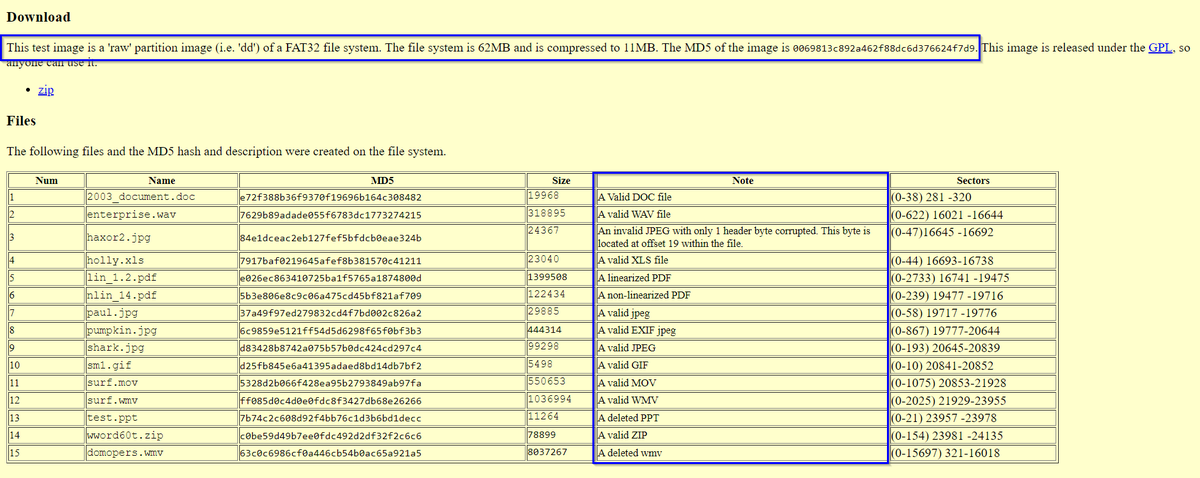Screen dimensions: 1200x478
Task: Select file name test.ppt
Action: pyautogui.click(x=111, y=418)
